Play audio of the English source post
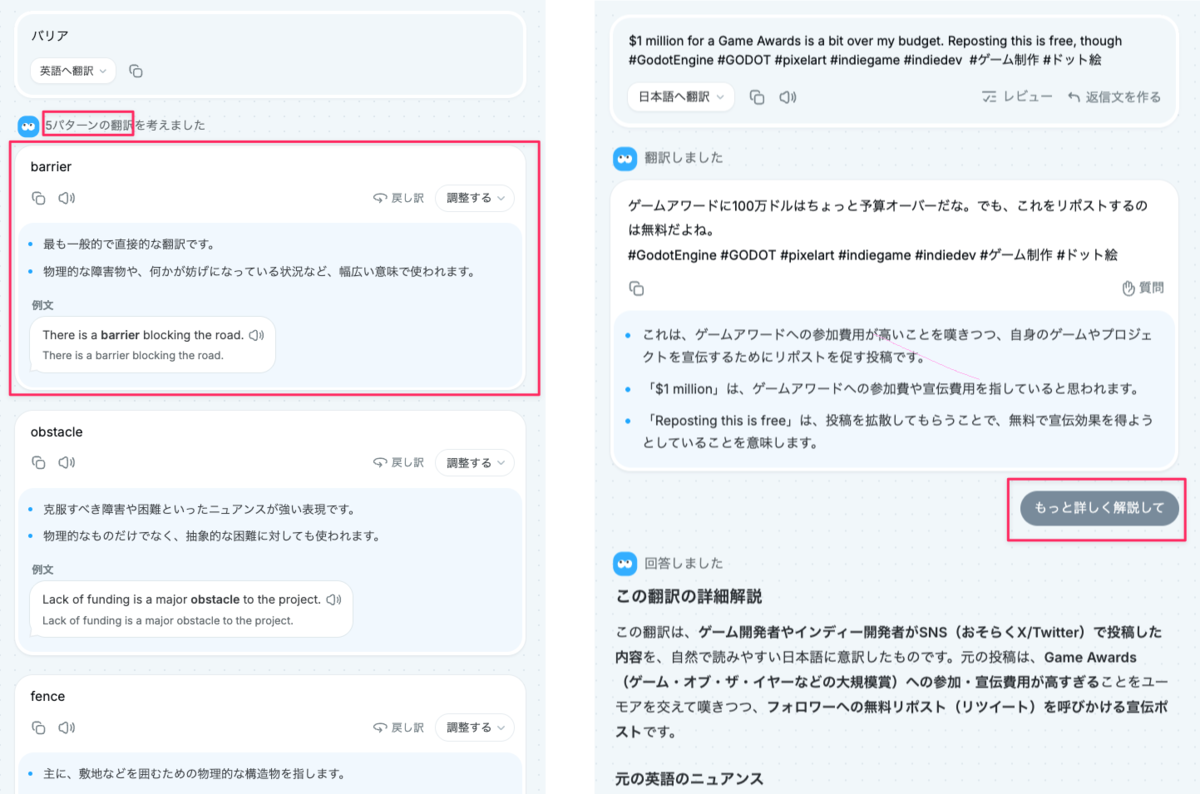The height and width of the screenshot is (794, 1200). [x=788, y=97]
